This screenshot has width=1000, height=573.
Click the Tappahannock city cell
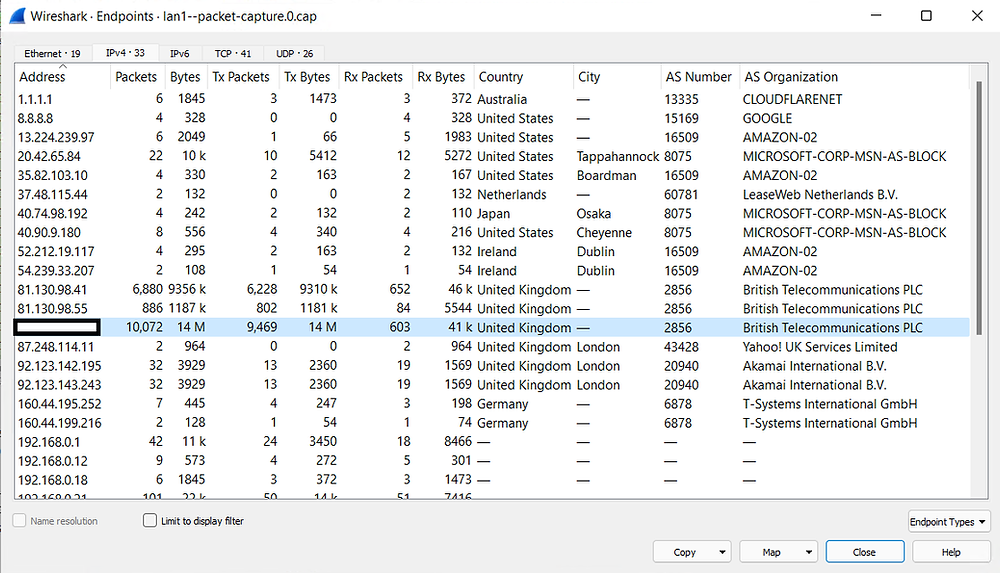pos(617,157)
